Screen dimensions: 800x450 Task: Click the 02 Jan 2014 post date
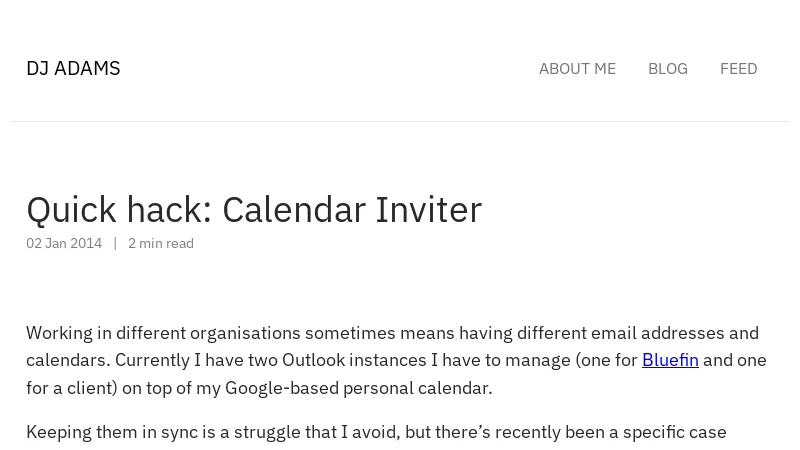pos(64,243)
